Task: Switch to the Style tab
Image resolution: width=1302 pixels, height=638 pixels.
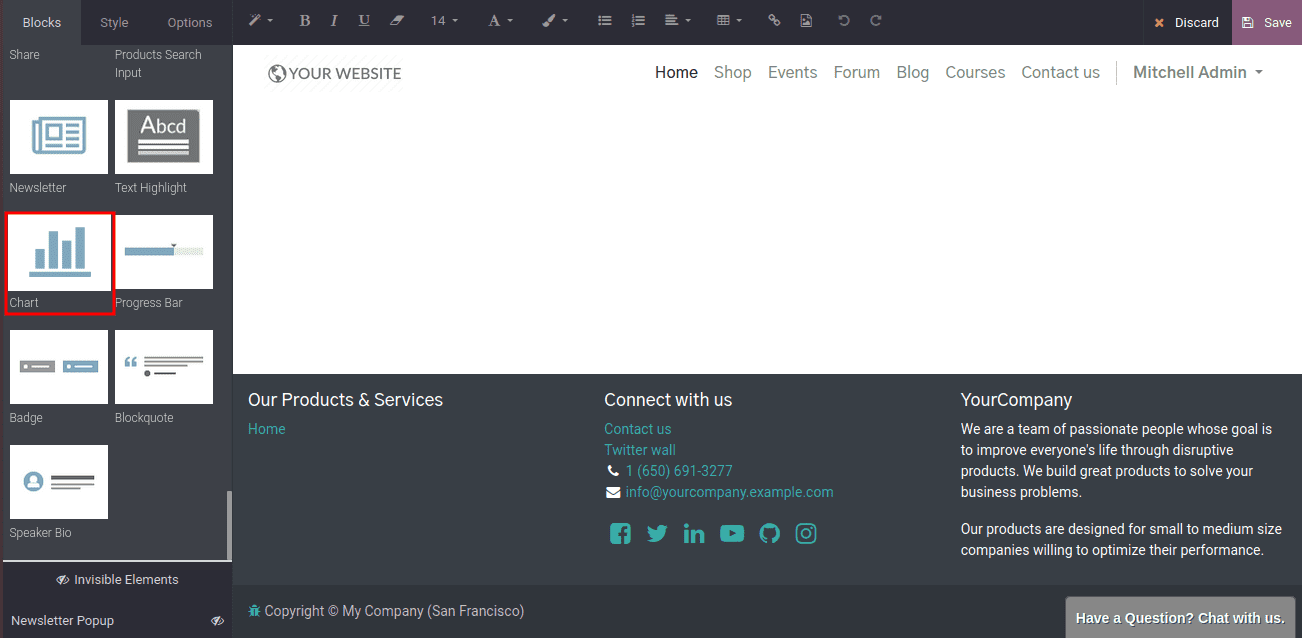Action: [x=114, y=22]
